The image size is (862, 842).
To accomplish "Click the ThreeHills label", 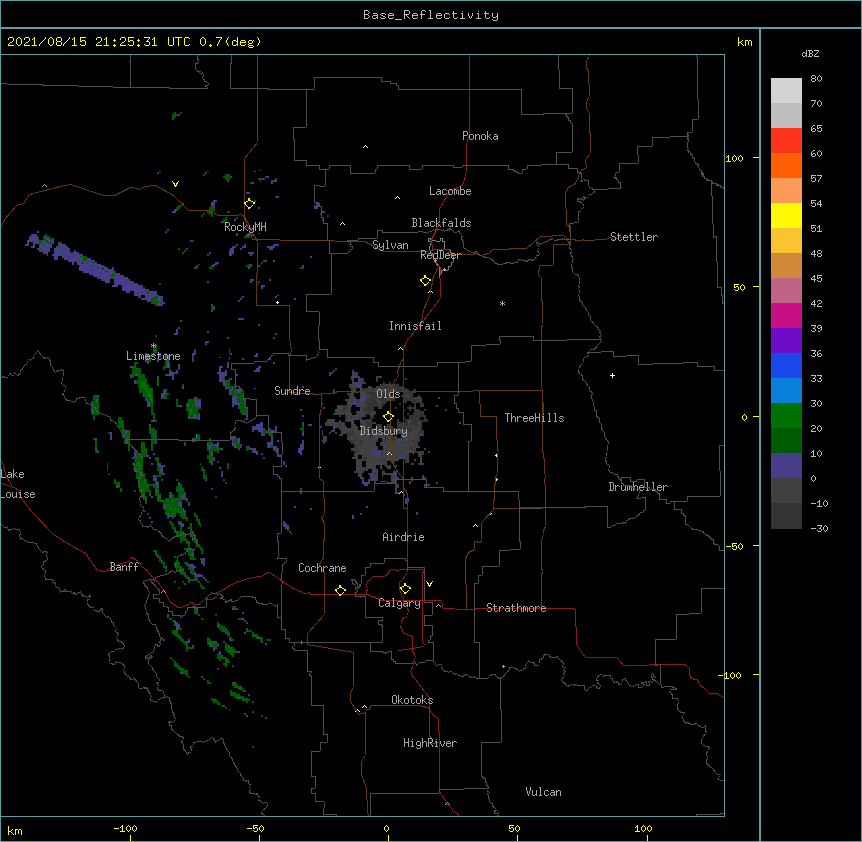I will (x=534, y=418).
